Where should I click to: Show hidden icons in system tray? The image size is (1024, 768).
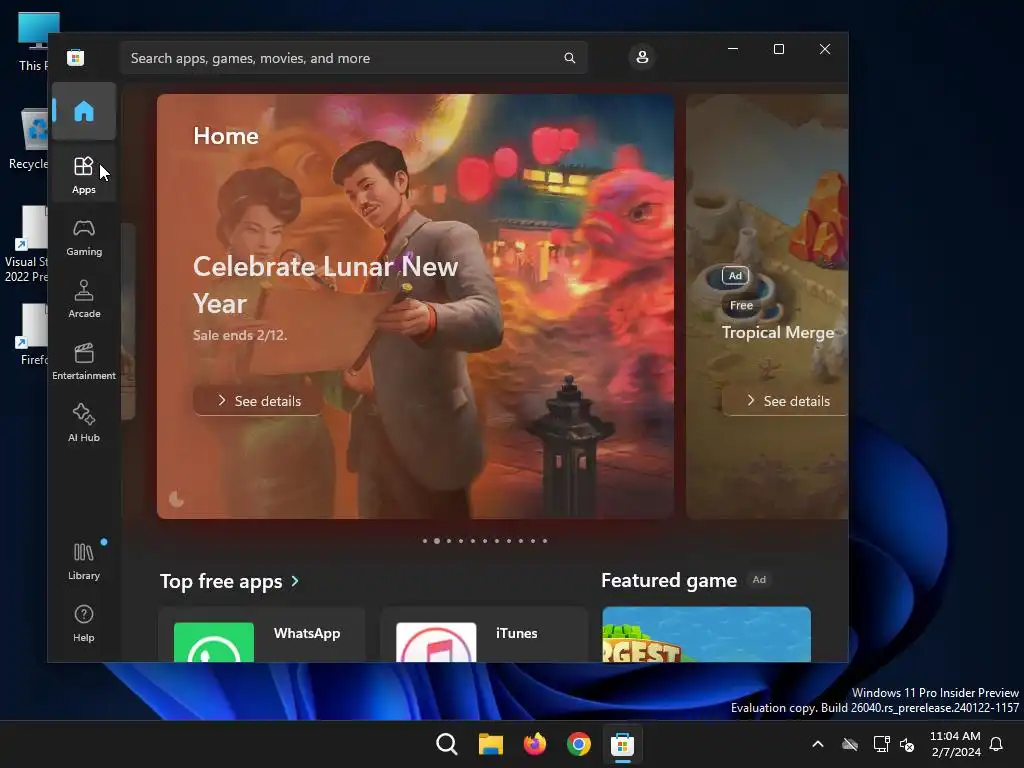[818, 744]
